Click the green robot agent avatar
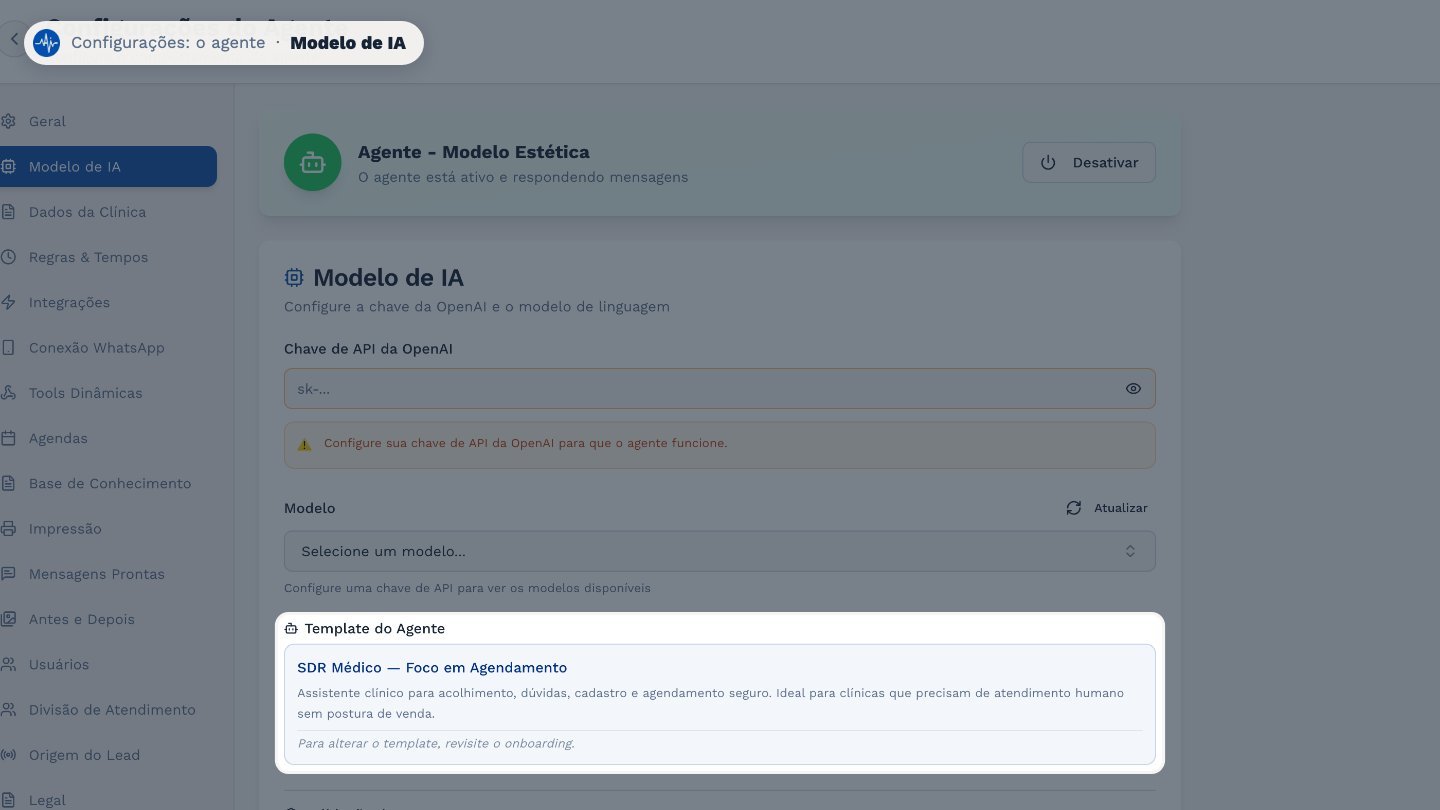 (x=313, y=162)
